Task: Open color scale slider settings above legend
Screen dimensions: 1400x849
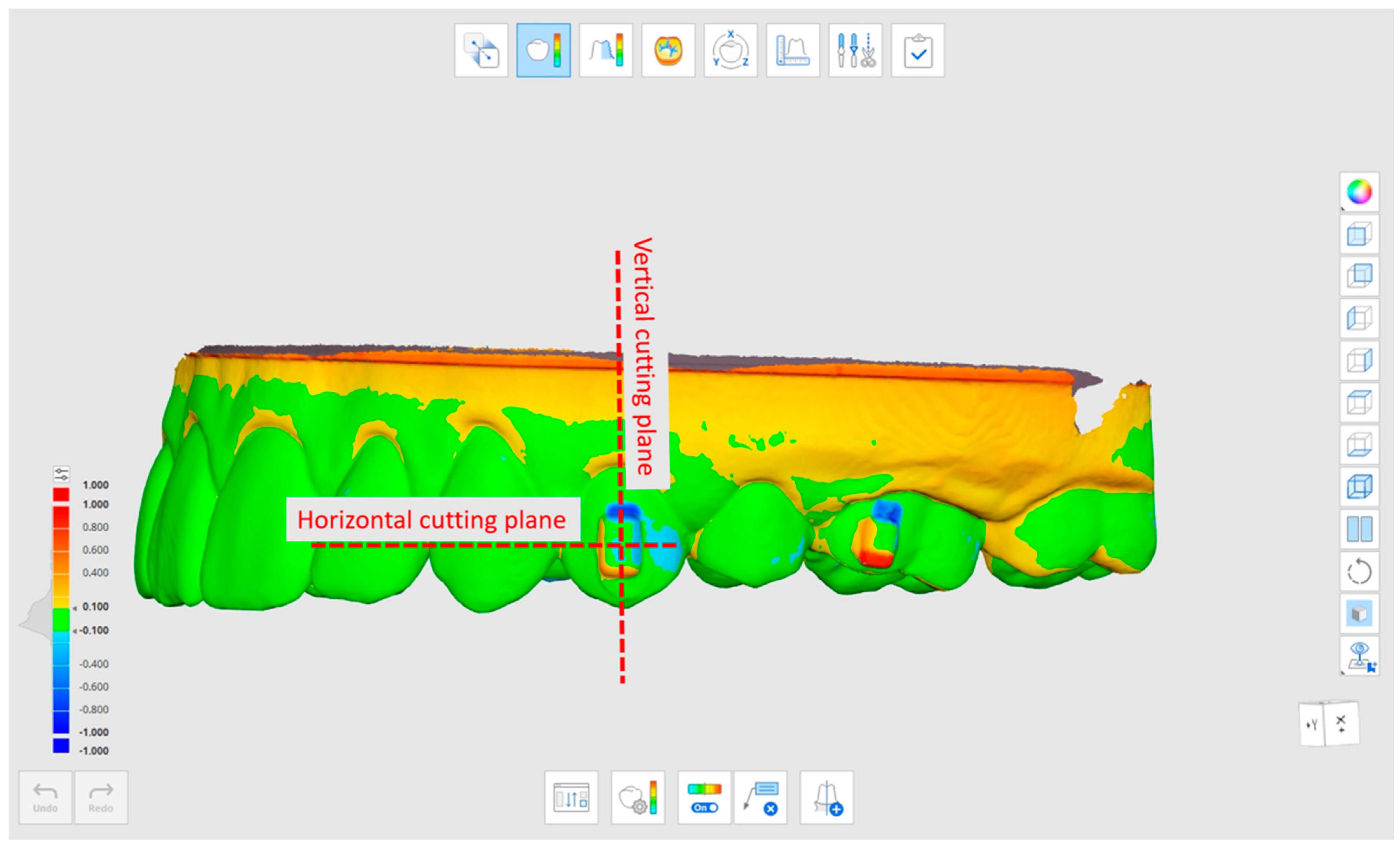Action: [61, 474]
